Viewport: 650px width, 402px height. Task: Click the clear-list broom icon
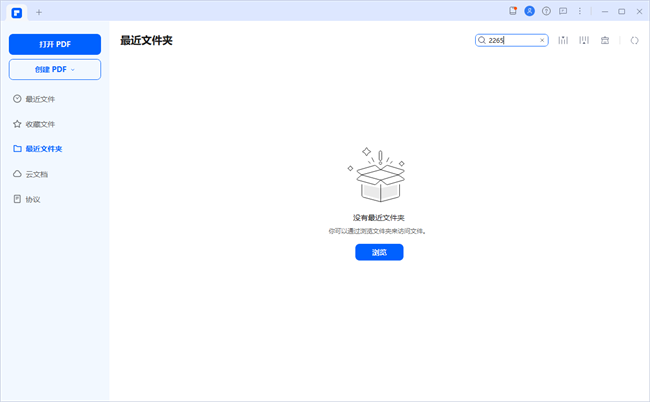click(x=605, y=40)
